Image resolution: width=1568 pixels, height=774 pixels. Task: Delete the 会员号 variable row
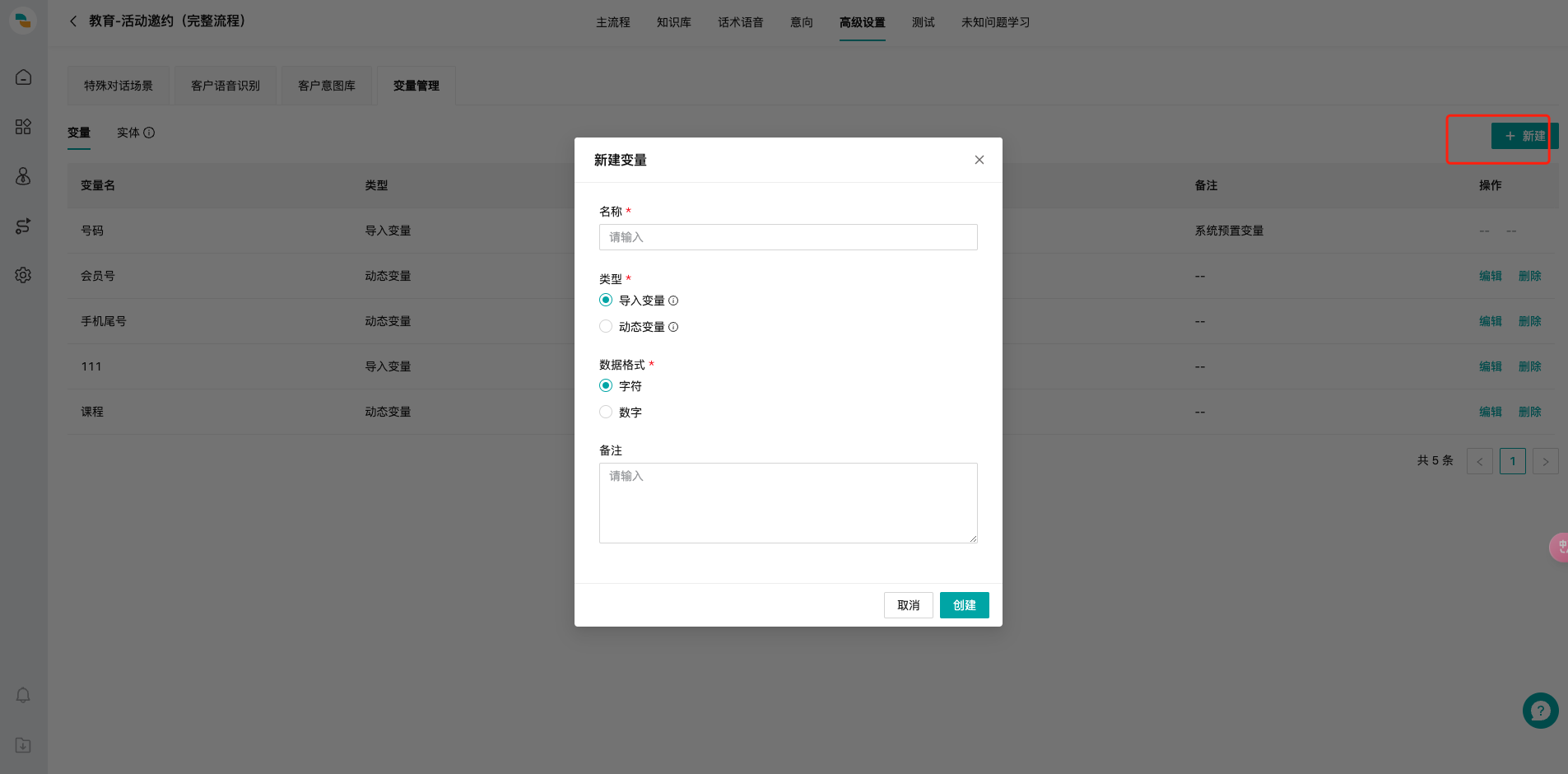[x=1530, y=276]
